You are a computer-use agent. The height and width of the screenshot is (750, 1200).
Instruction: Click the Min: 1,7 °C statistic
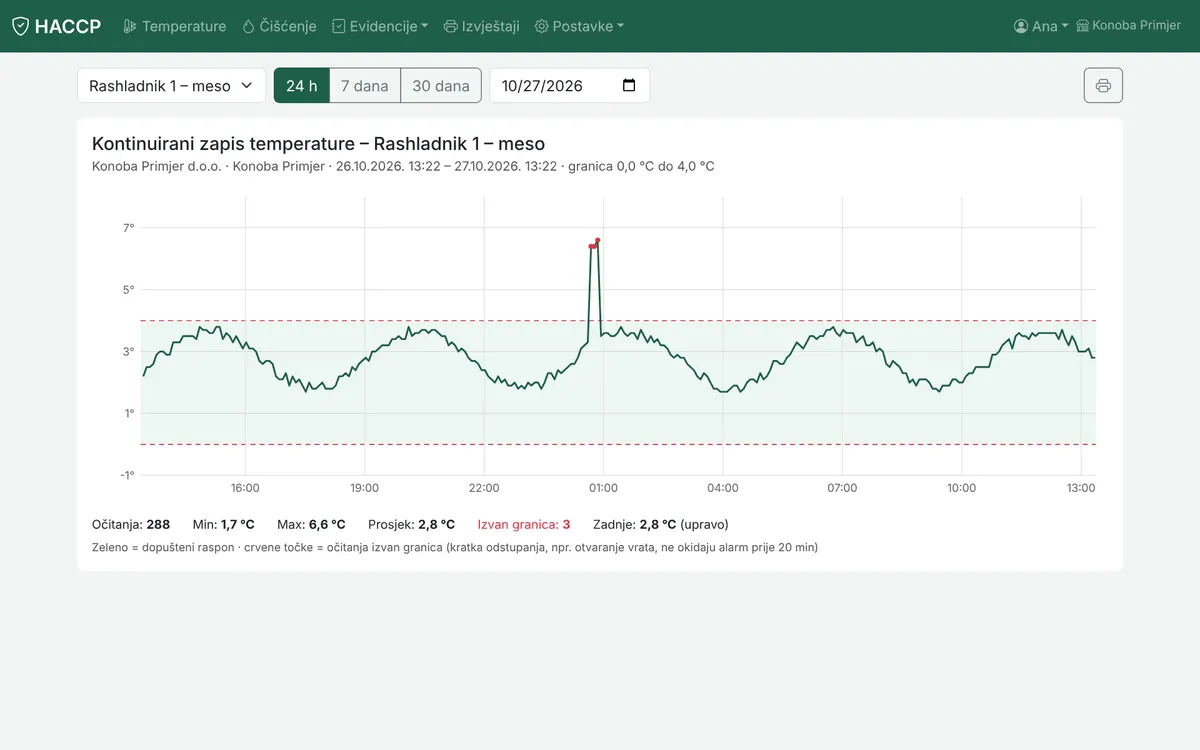(224, 524)
